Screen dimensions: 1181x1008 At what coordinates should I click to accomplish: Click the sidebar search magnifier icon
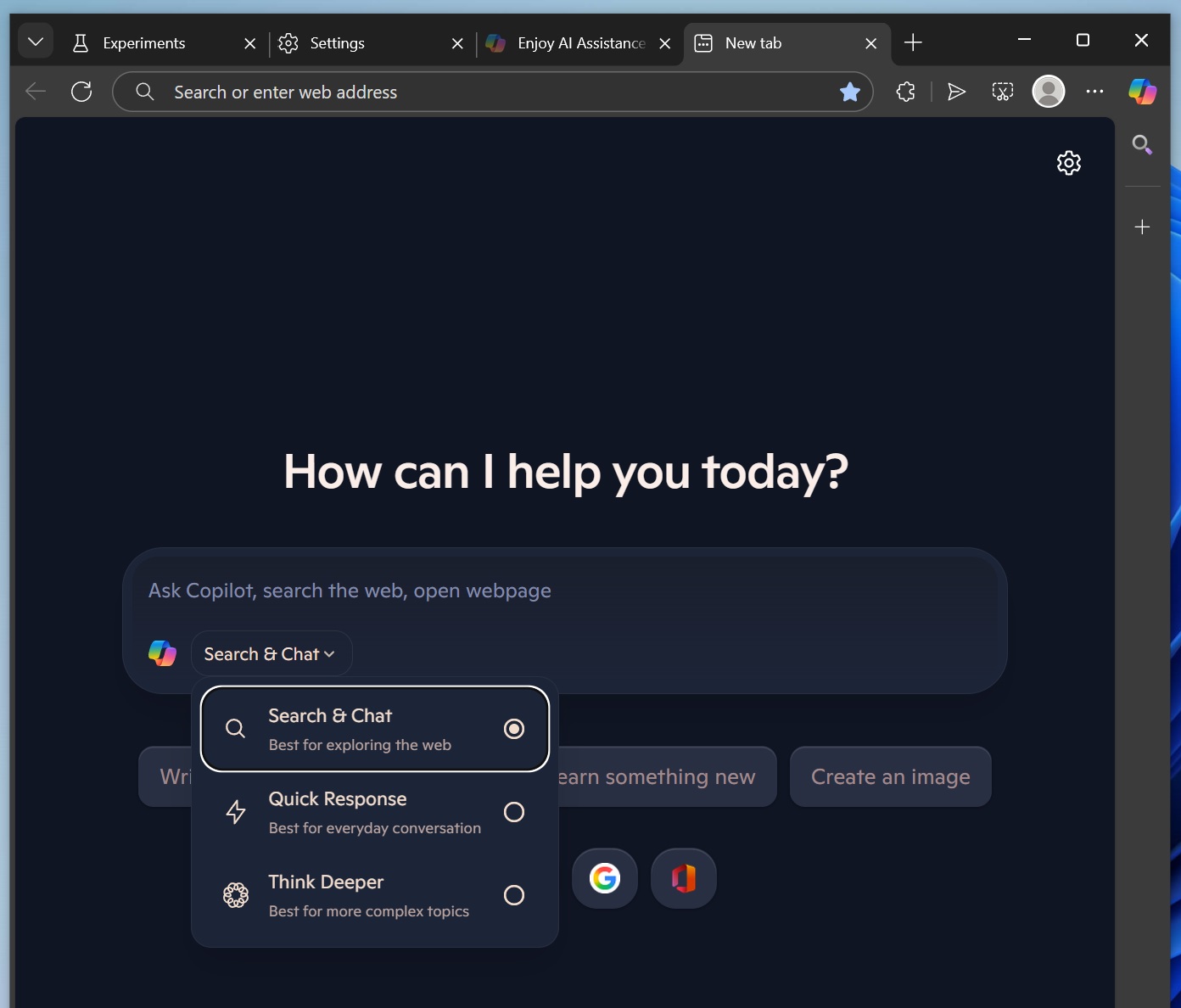(1142, 145)
